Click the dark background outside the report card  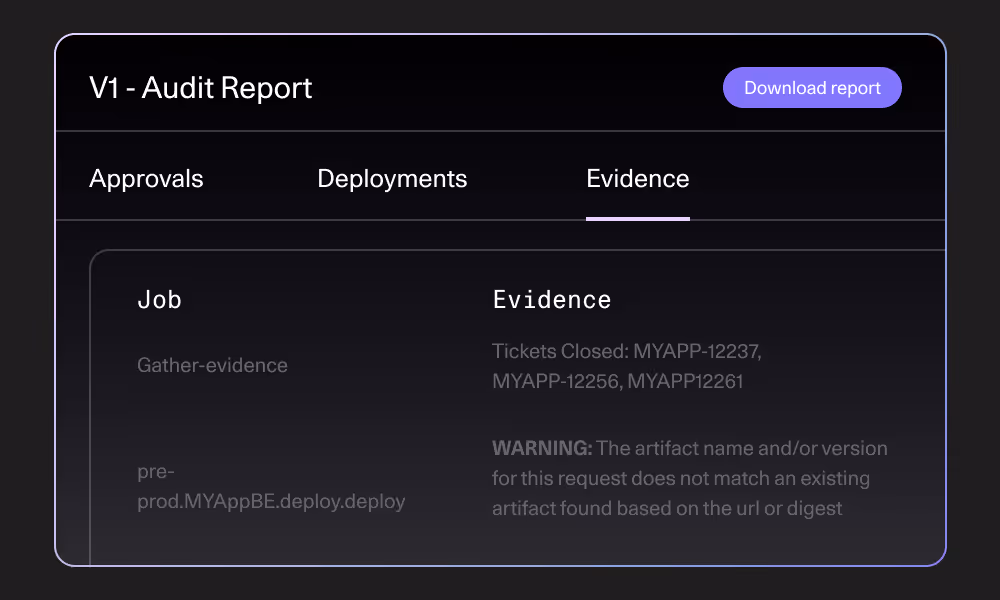(x=500, y=585)
